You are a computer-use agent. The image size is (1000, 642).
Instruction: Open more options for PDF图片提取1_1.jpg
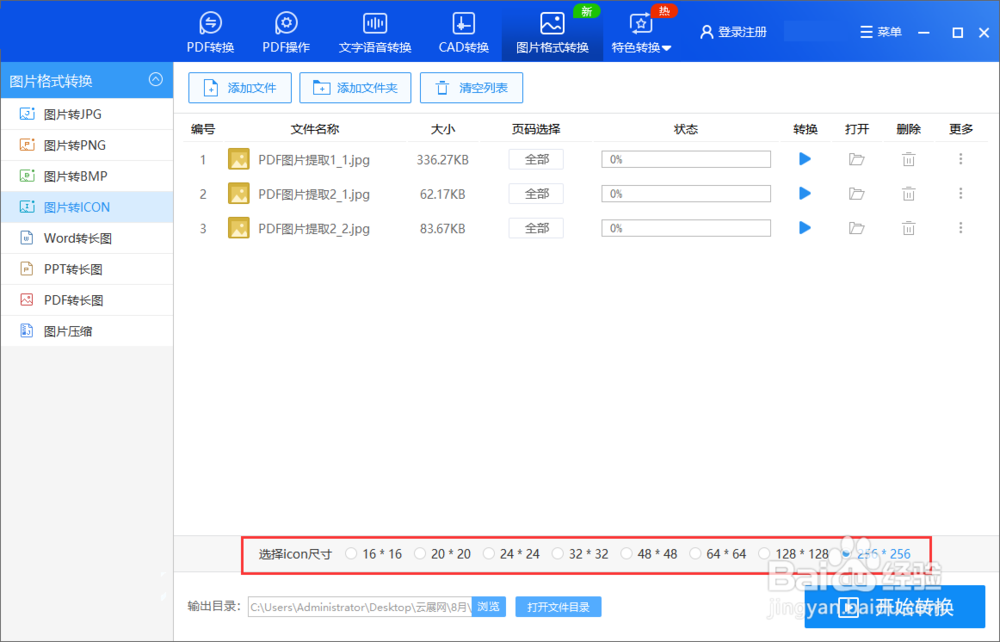point(960,159)
